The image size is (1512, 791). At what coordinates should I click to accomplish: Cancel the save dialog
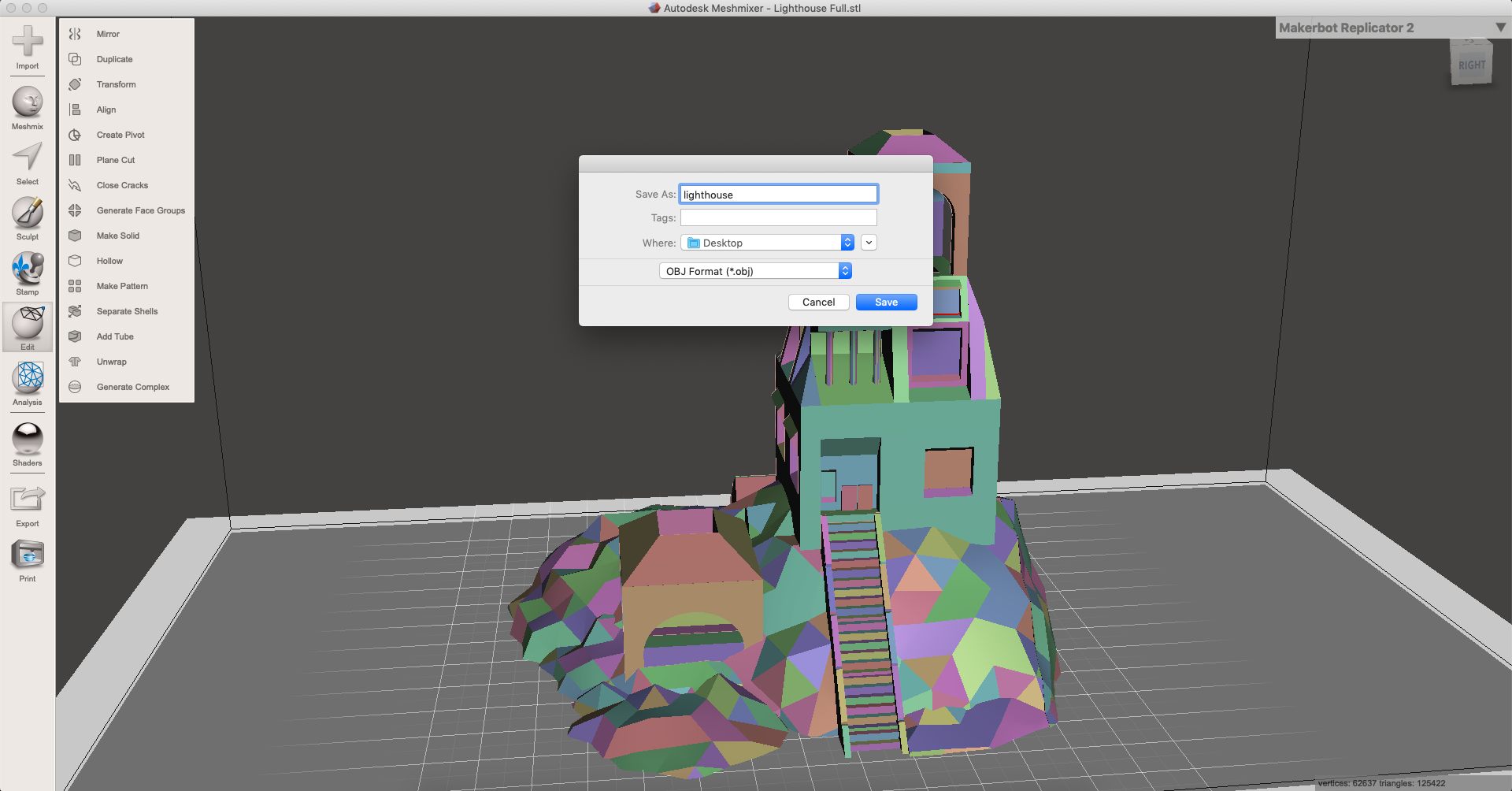coord(818,303)
